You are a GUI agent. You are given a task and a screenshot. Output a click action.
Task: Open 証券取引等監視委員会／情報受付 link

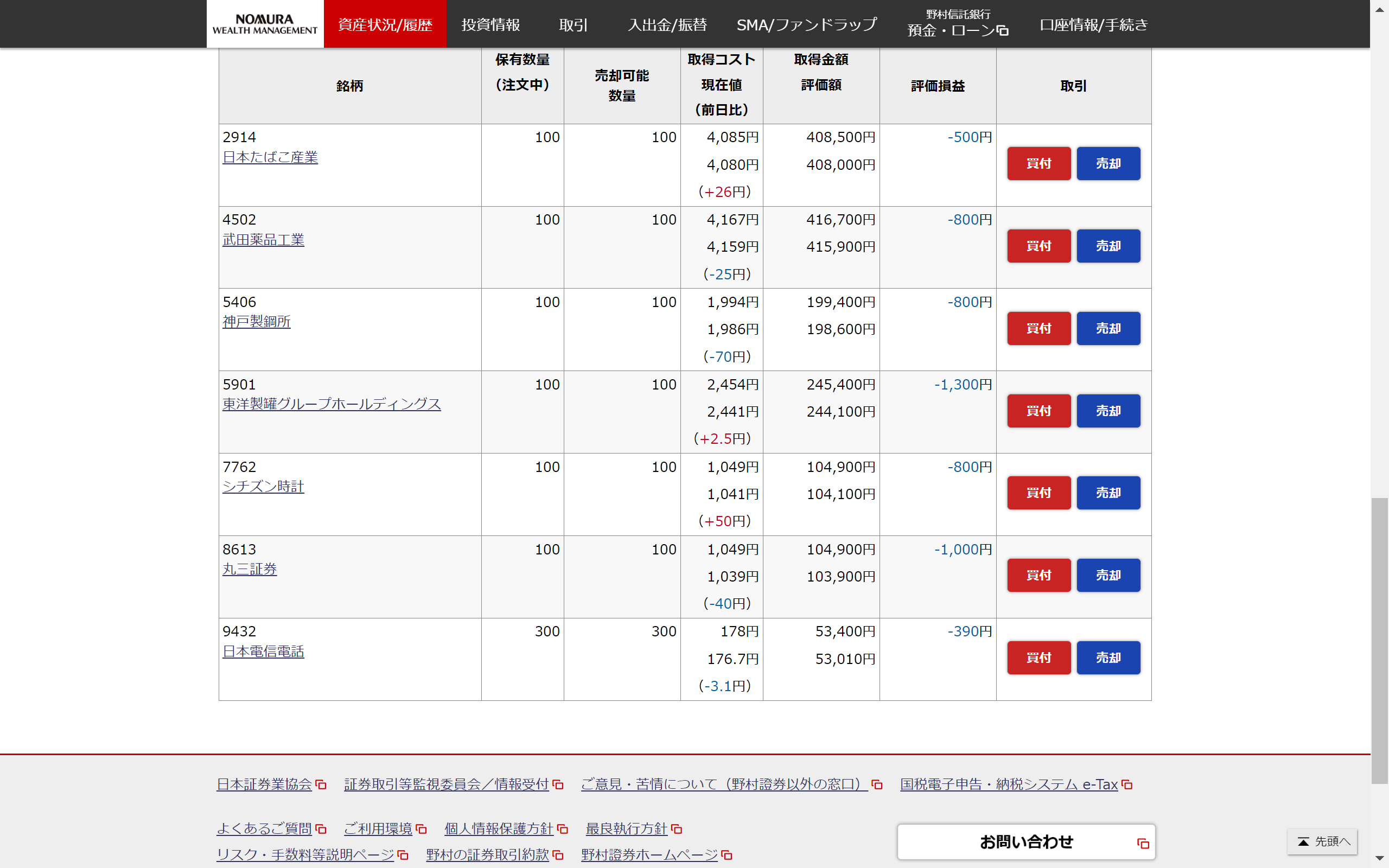pos(447,784)
